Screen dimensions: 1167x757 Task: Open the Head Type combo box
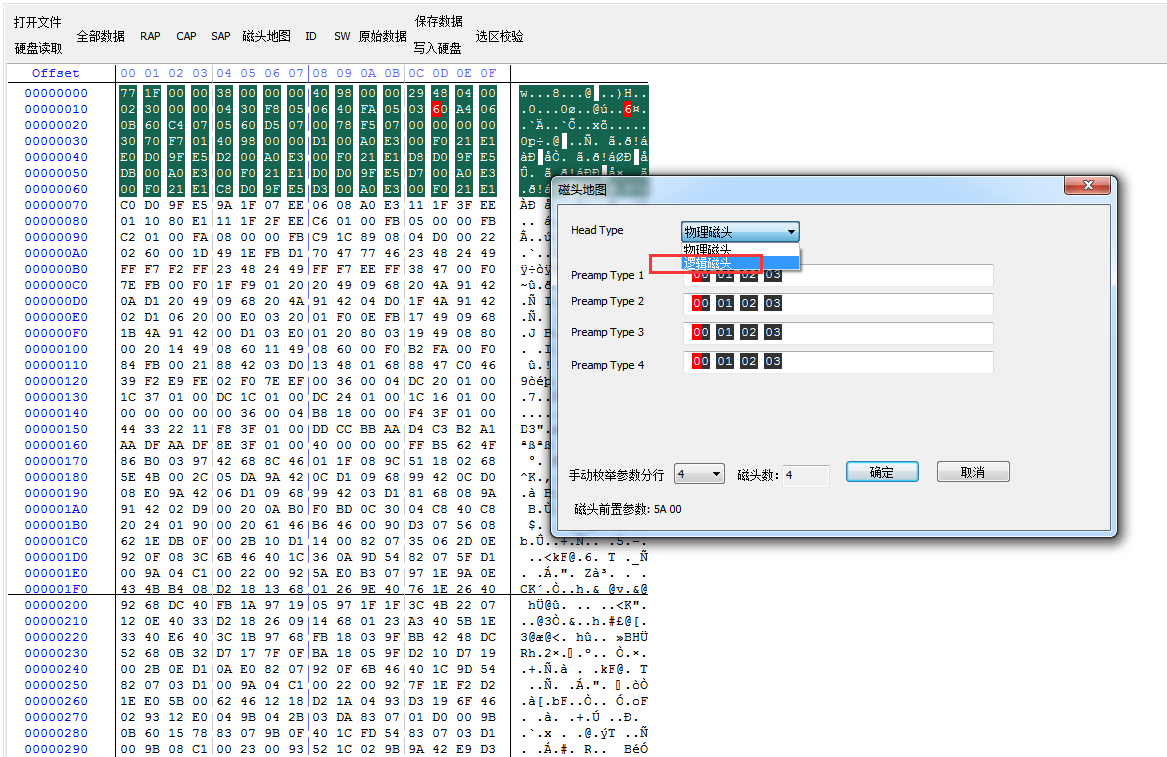[740, 231]
